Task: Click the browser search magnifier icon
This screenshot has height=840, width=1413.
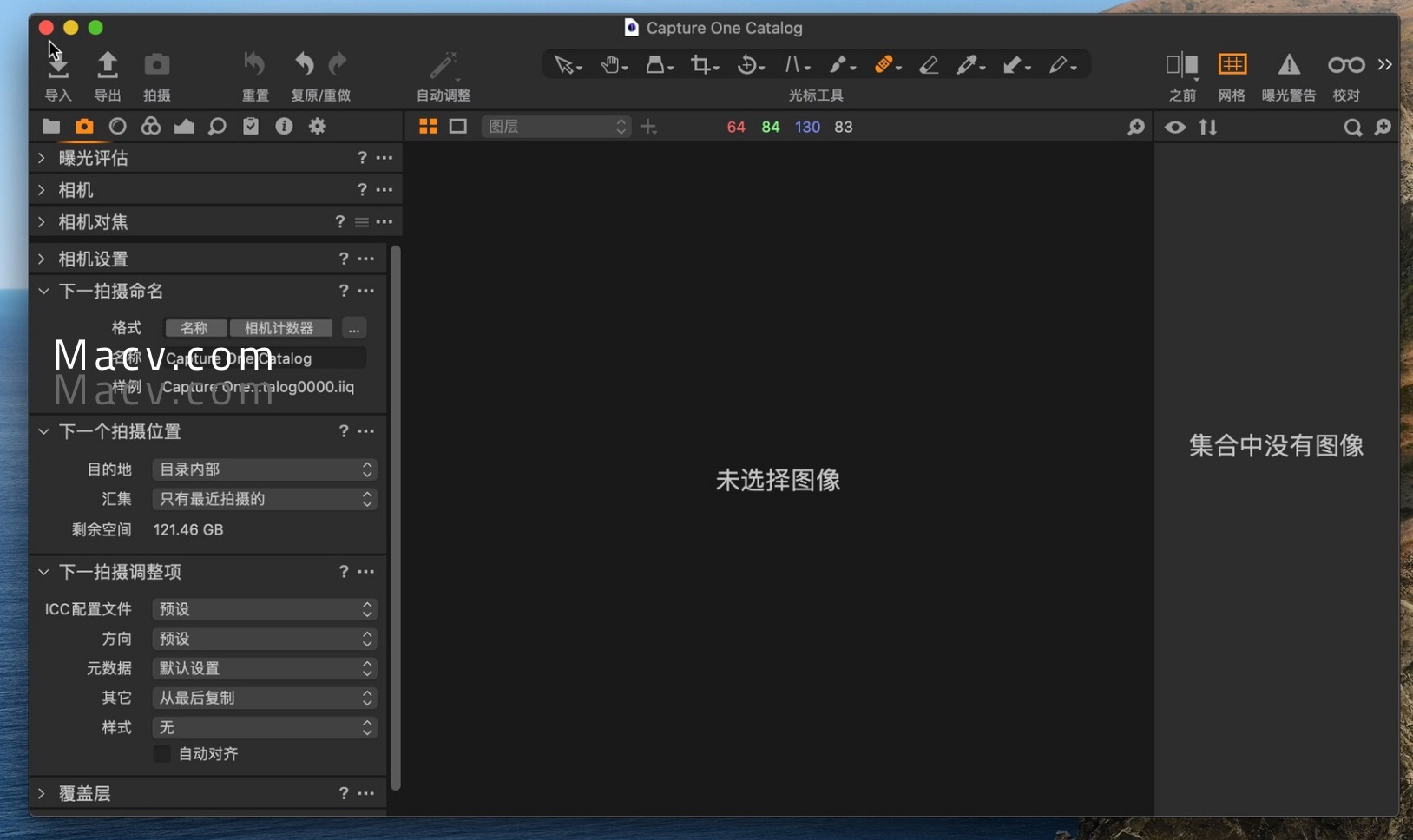Action: (x=1352, y=128)
